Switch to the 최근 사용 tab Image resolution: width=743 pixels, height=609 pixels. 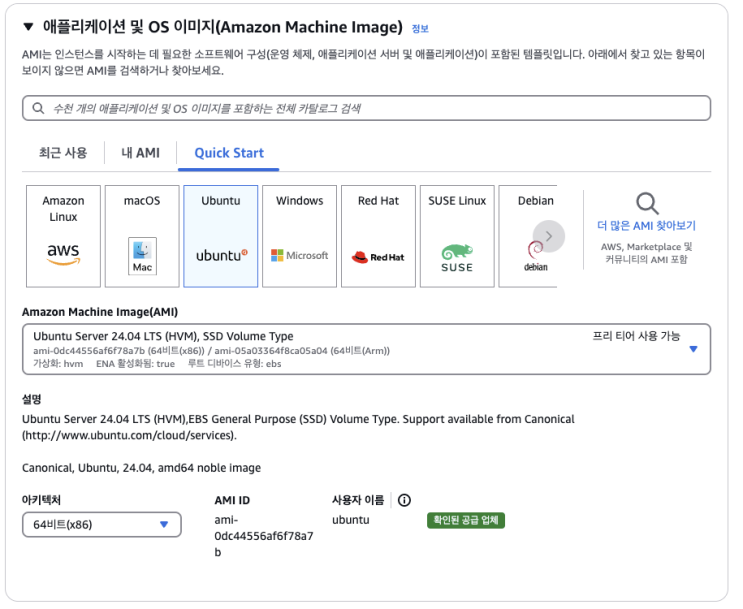tap(63, 153)
